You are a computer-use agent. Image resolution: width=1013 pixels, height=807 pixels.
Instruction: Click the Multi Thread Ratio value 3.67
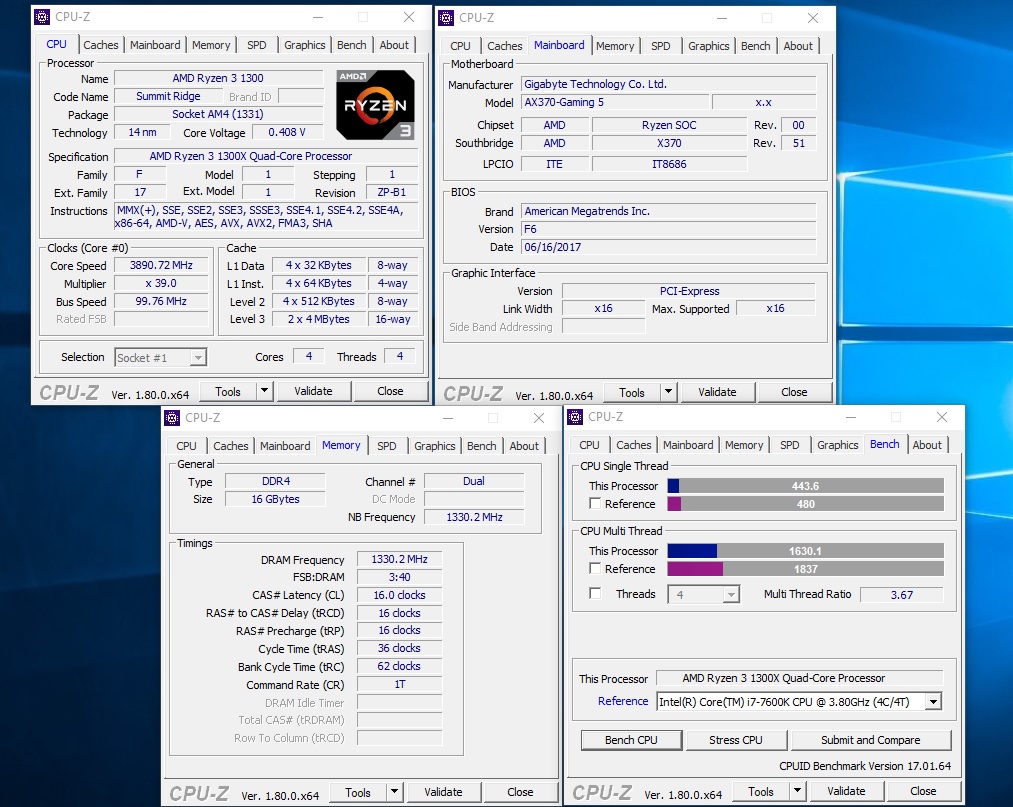click(x=902, y=595)
